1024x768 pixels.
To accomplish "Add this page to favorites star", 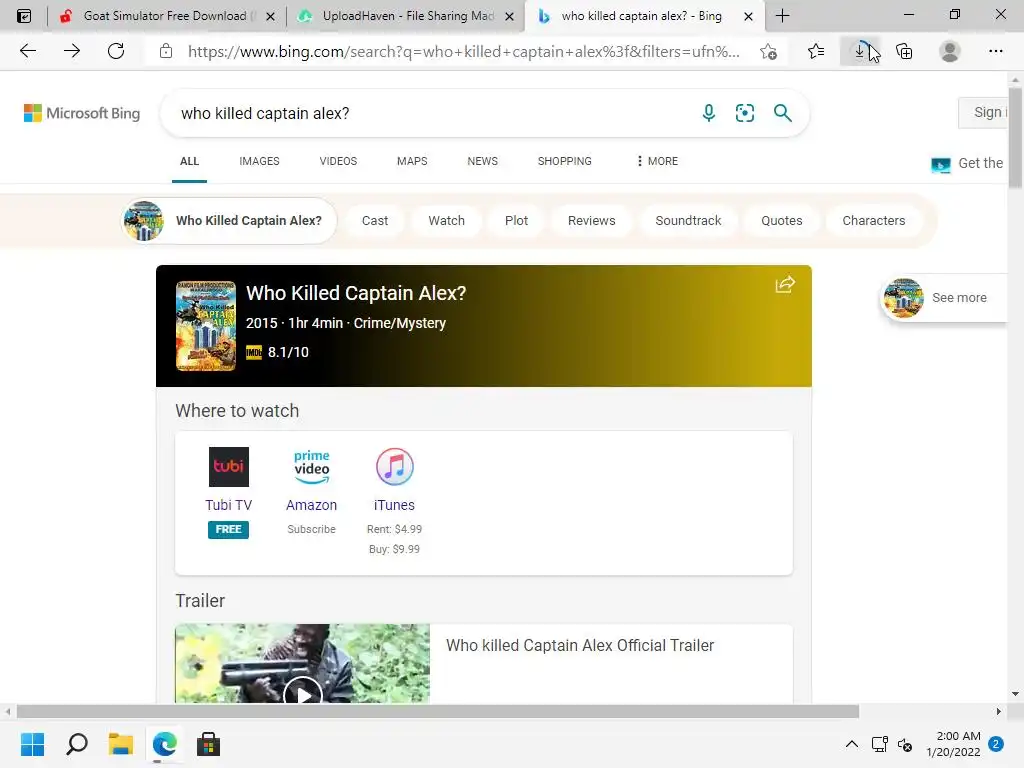I will click(769, 51).
